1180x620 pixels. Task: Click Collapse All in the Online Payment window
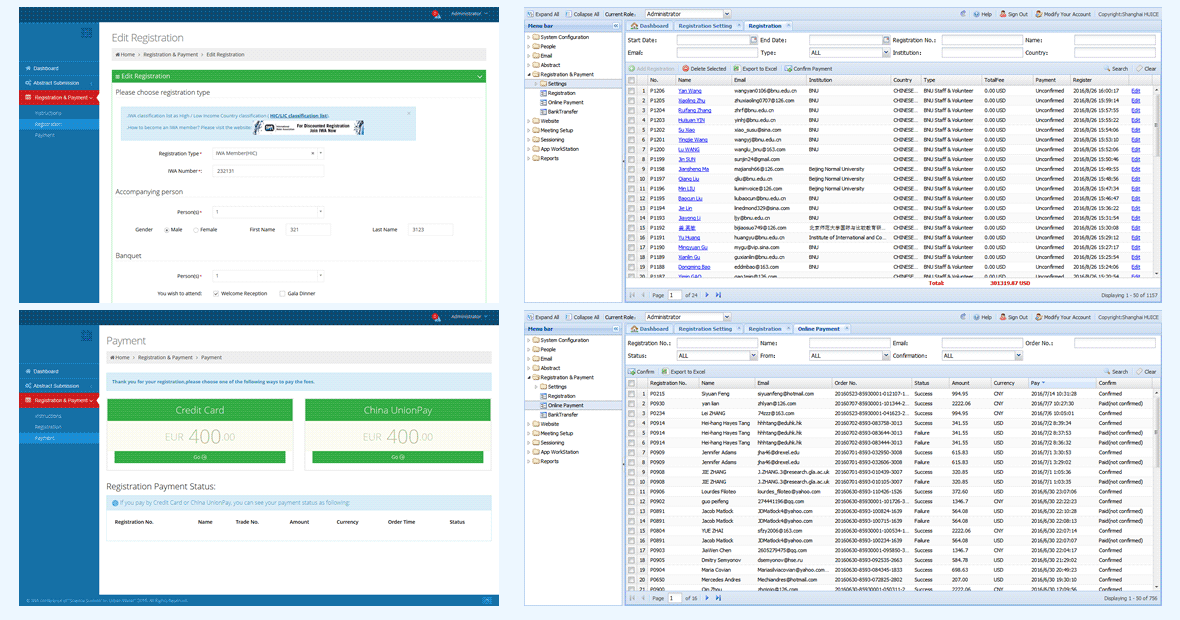582,318
